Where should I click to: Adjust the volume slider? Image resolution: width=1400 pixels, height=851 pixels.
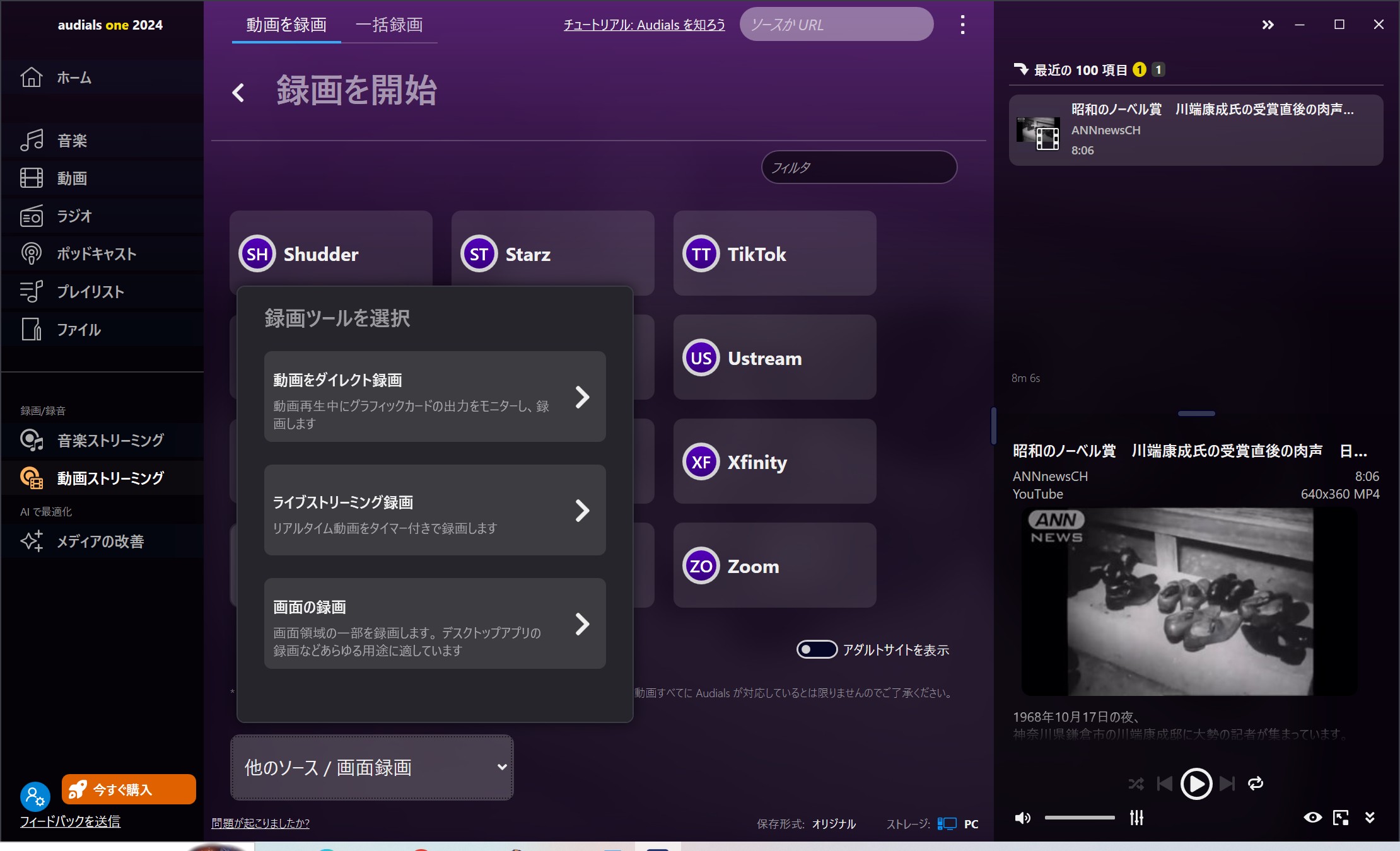coord(1080,818)
